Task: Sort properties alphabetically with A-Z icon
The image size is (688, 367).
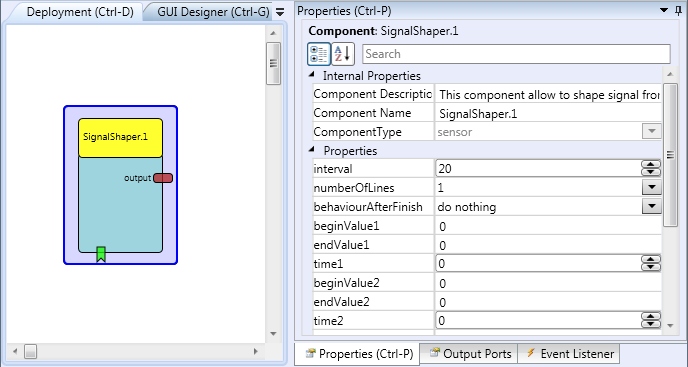Action: point(343,54)
